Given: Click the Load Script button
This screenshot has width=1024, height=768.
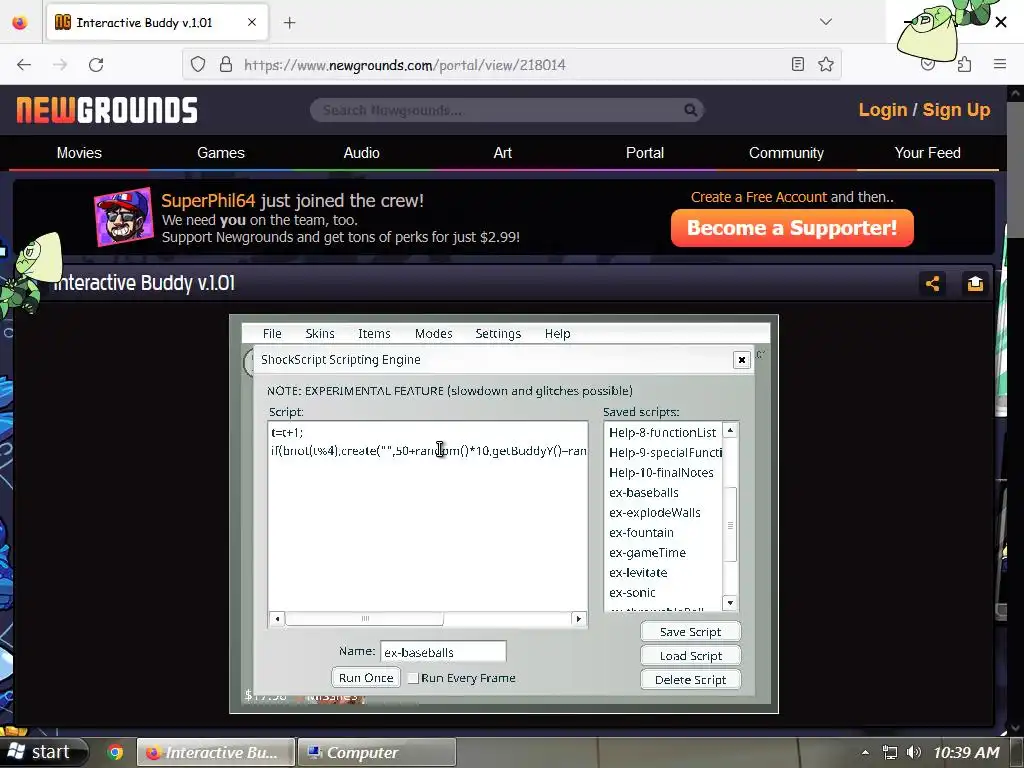Looking at the screenshot, I should (690, 656).
